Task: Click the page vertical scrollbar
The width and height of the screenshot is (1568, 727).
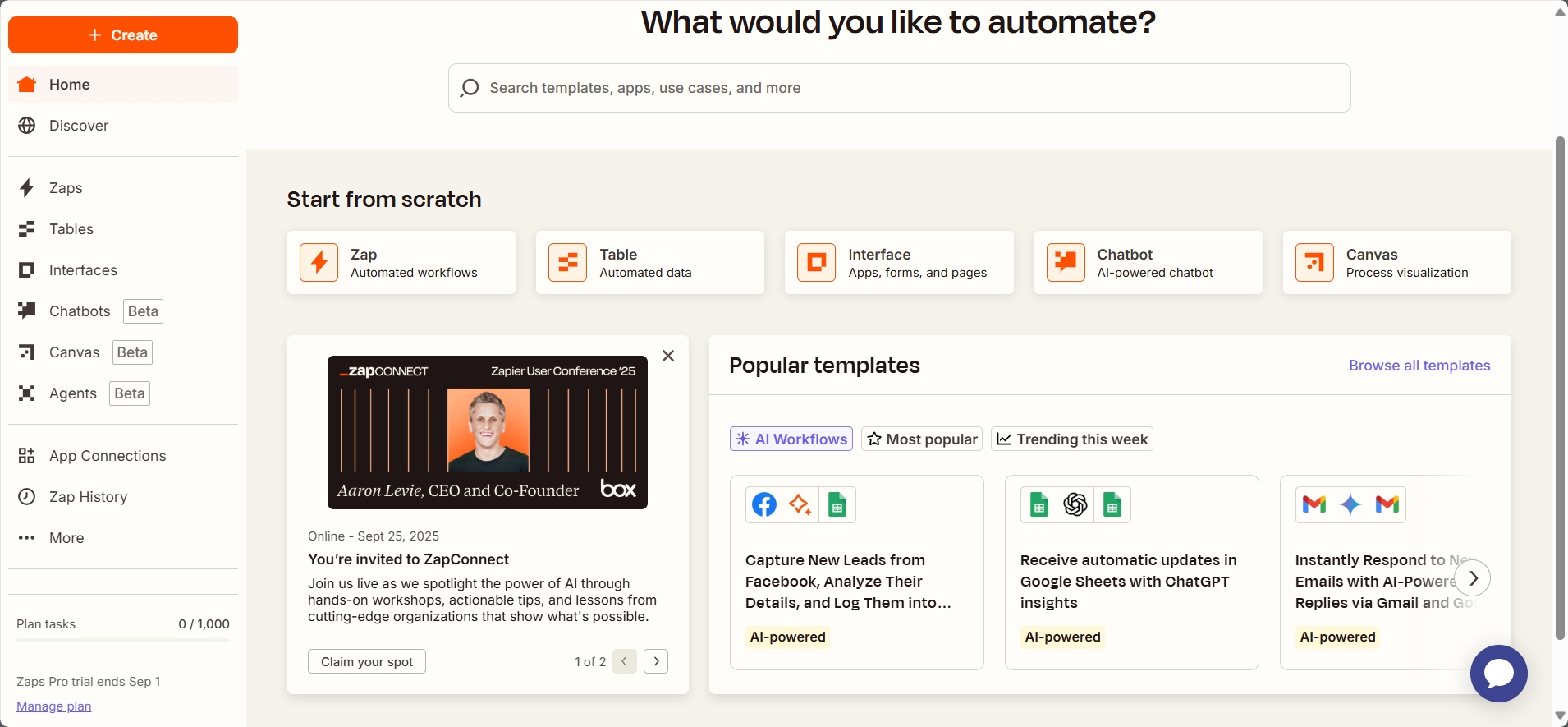Action: coord(1561,388)
